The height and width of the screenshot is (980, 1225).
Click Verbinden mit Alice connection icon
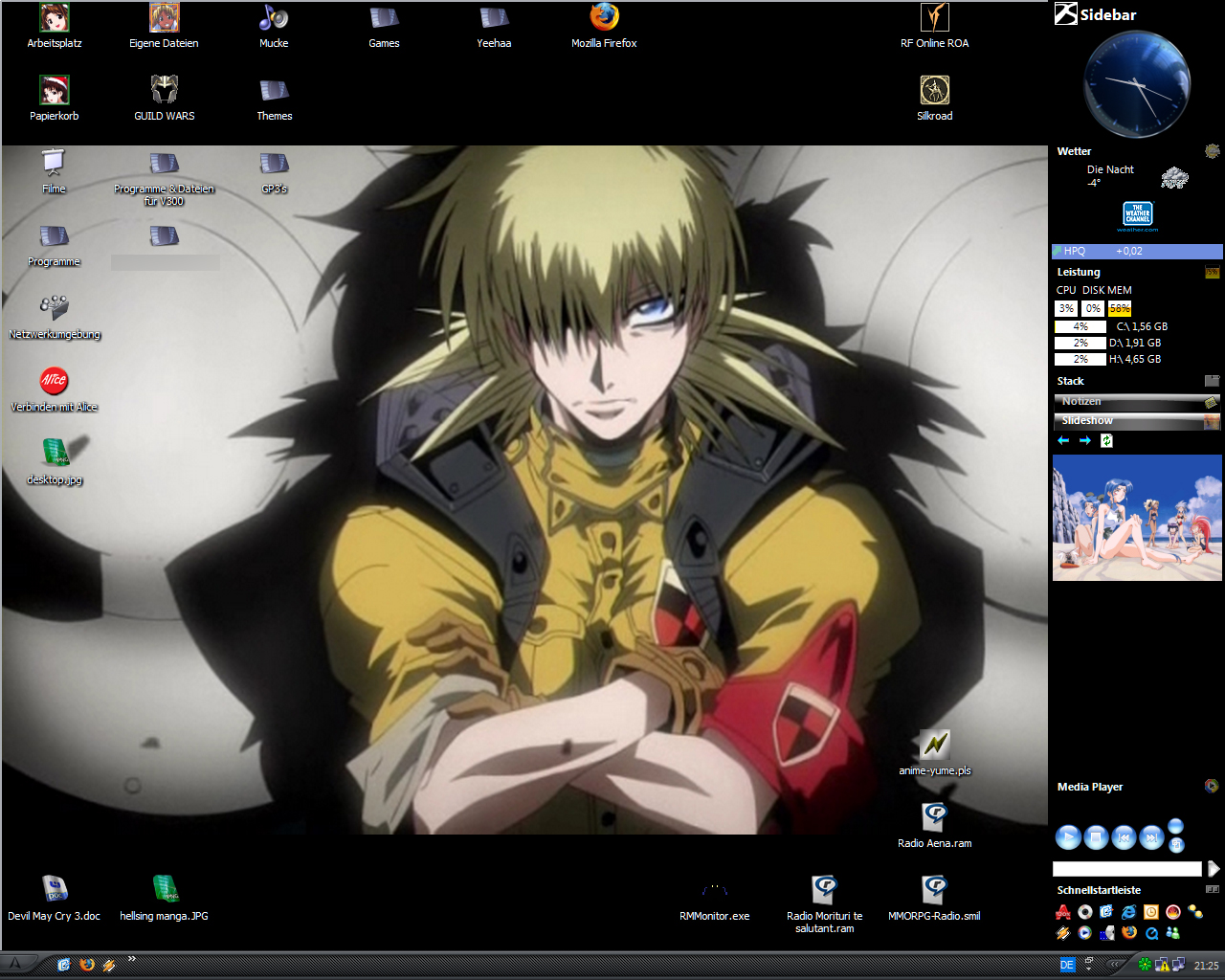pyautogui.click(x=55, y=390)
